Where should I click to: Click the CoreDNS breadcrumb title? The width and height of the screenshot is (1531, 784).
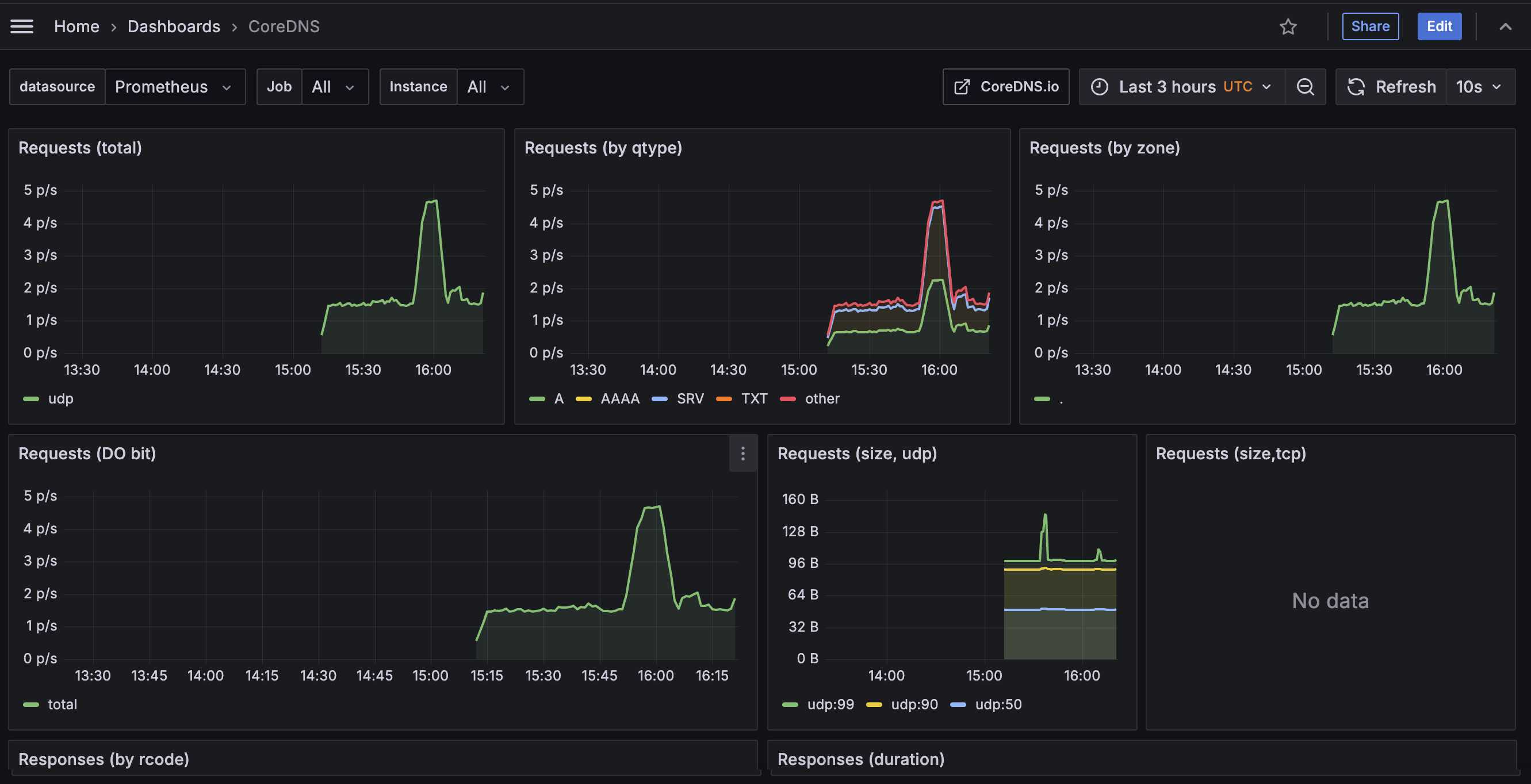(x=284, y=26)
